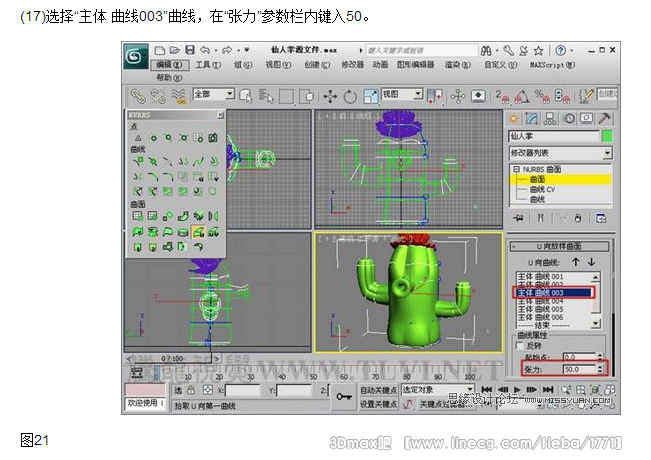Click the Select and Link chain icon
This screenshot has height=460, width=651.
[137, 96]
